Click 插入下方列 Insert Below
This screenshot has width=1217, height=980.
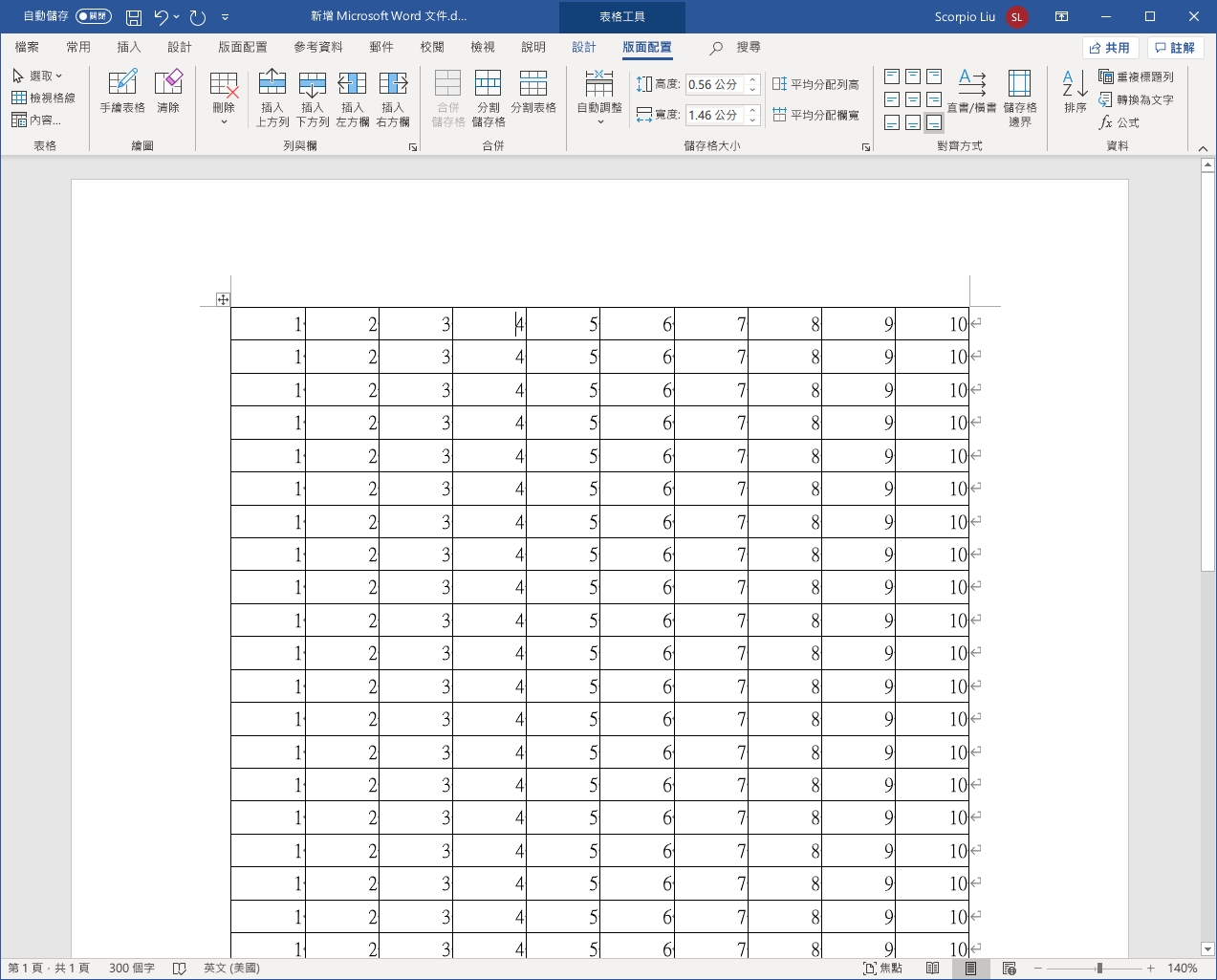pyautogui.click(x=313, y=98)
